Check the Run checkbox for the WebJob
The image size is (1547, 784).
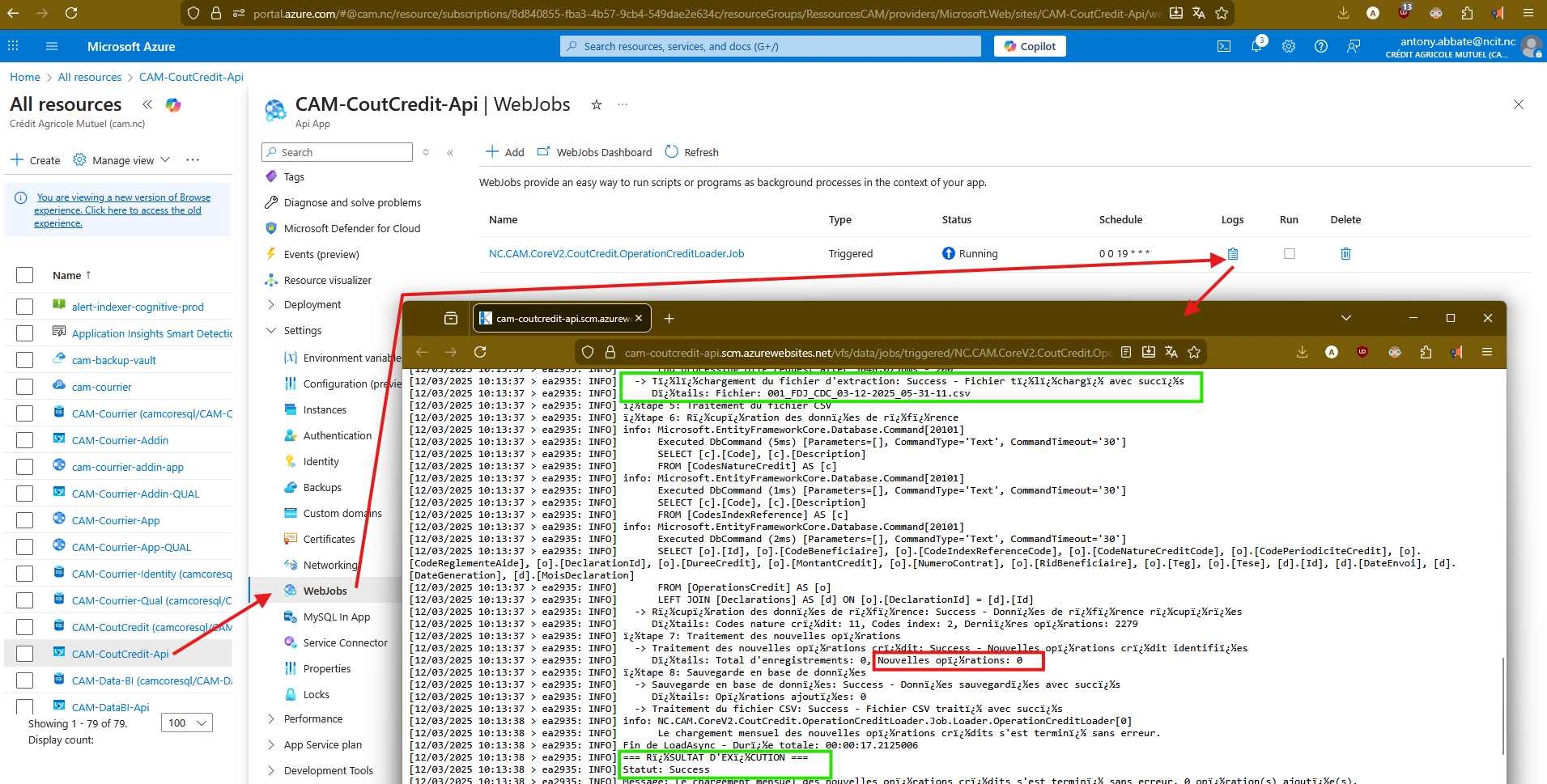[1290, 254]
